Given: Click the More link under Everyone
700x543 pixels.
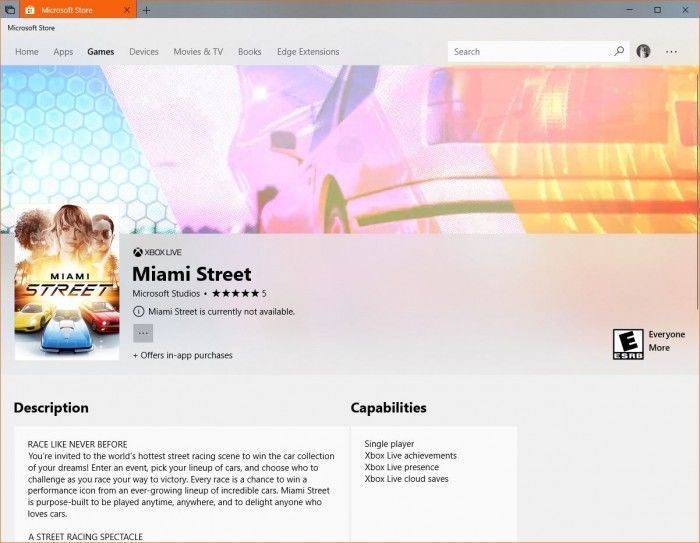Looking at the screenshot, I should (659, 348).
